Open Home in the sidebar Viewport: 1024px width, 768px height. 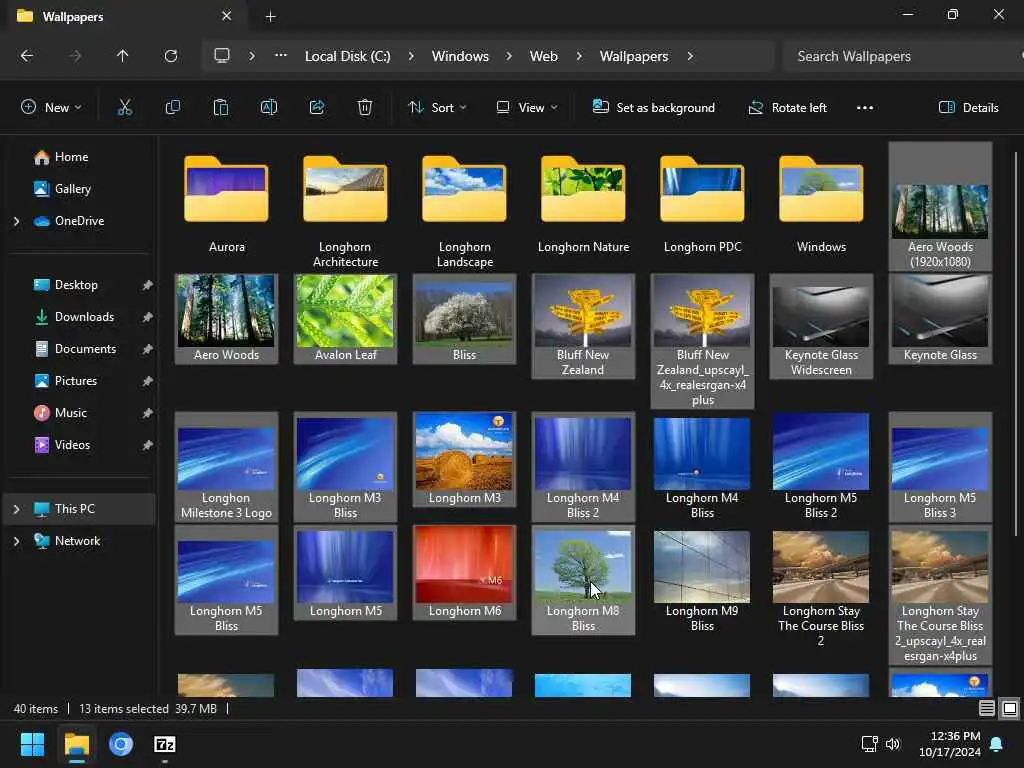[x=71, y=157]
